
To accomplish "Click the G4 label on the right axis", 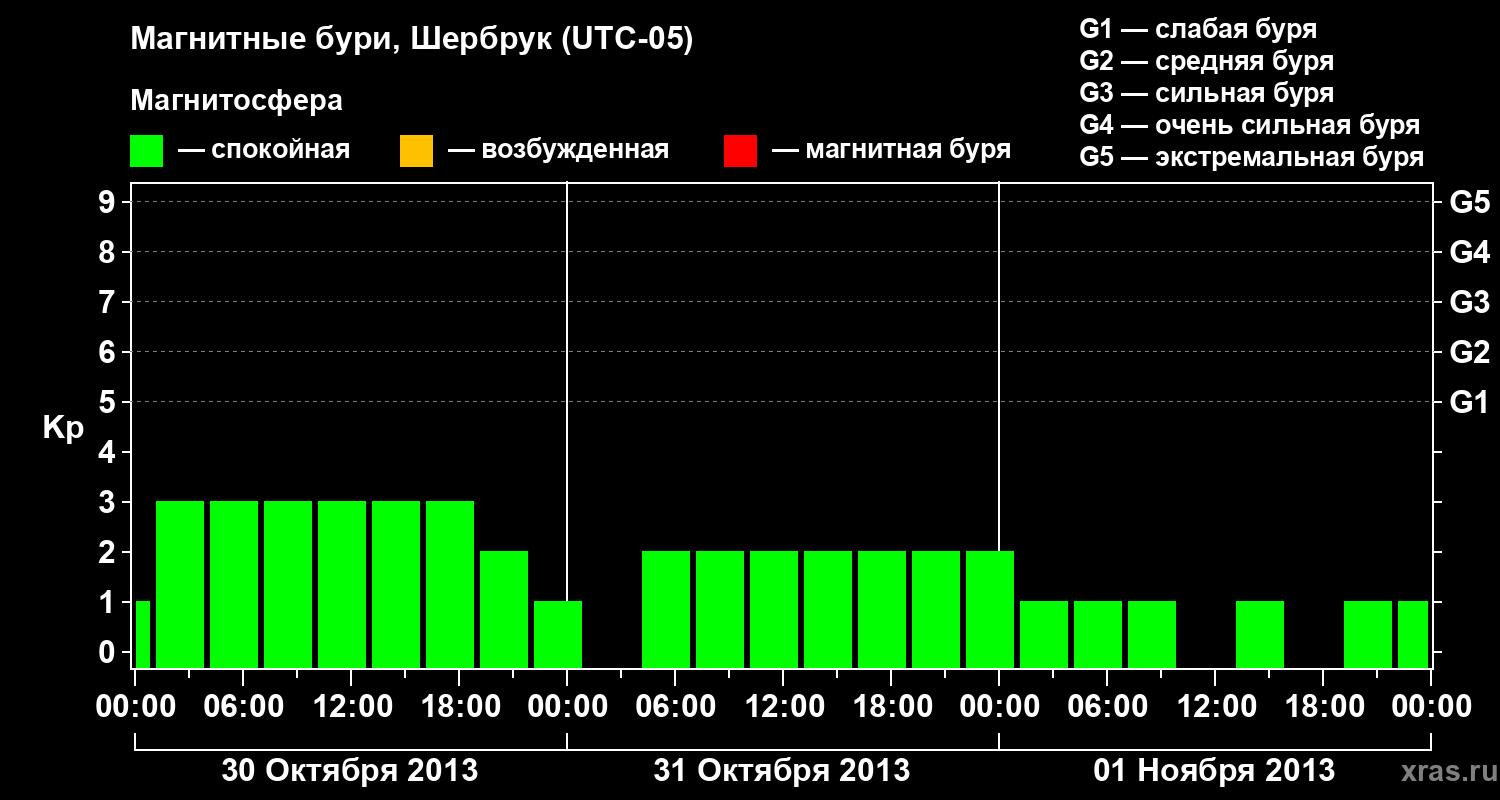I will coord(1469,252).
